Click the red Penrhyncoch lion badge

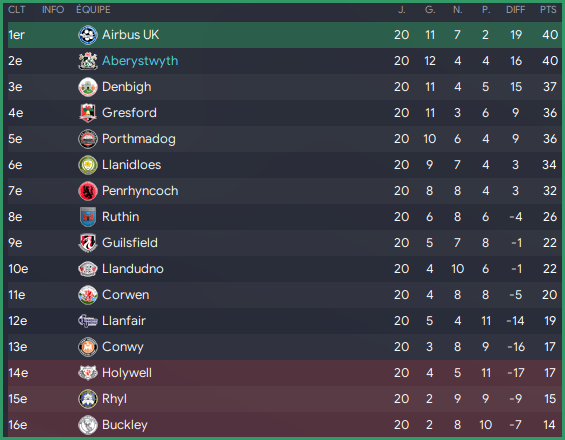(88, 191)
